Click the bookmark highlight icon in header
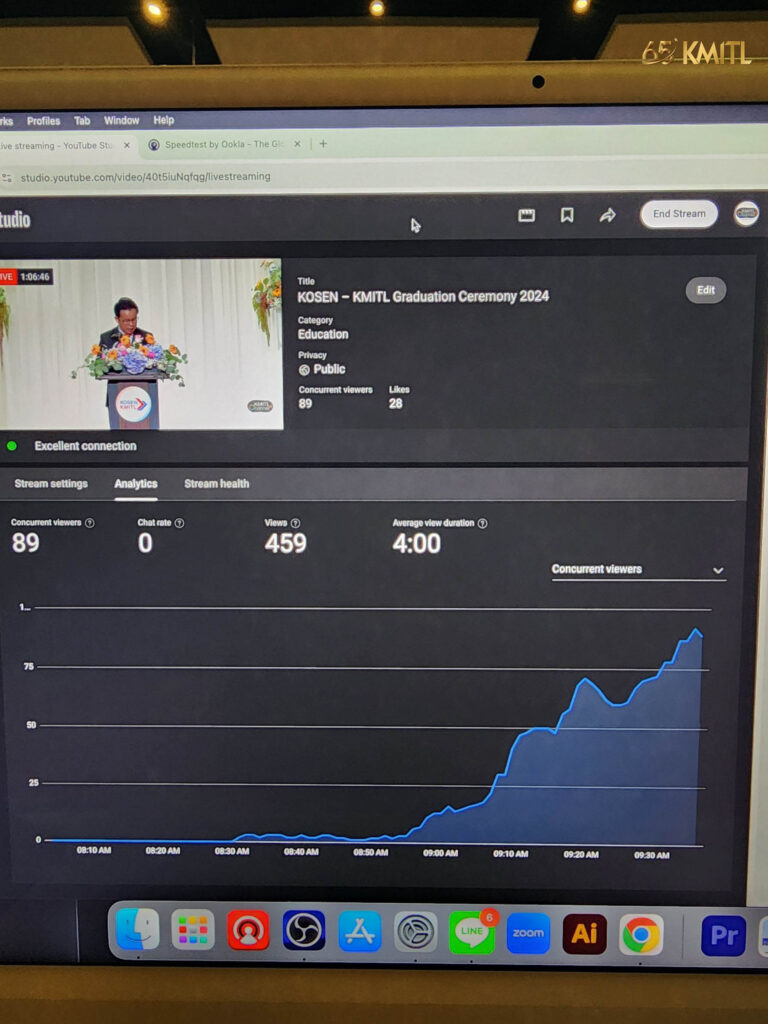 (567, 215)
